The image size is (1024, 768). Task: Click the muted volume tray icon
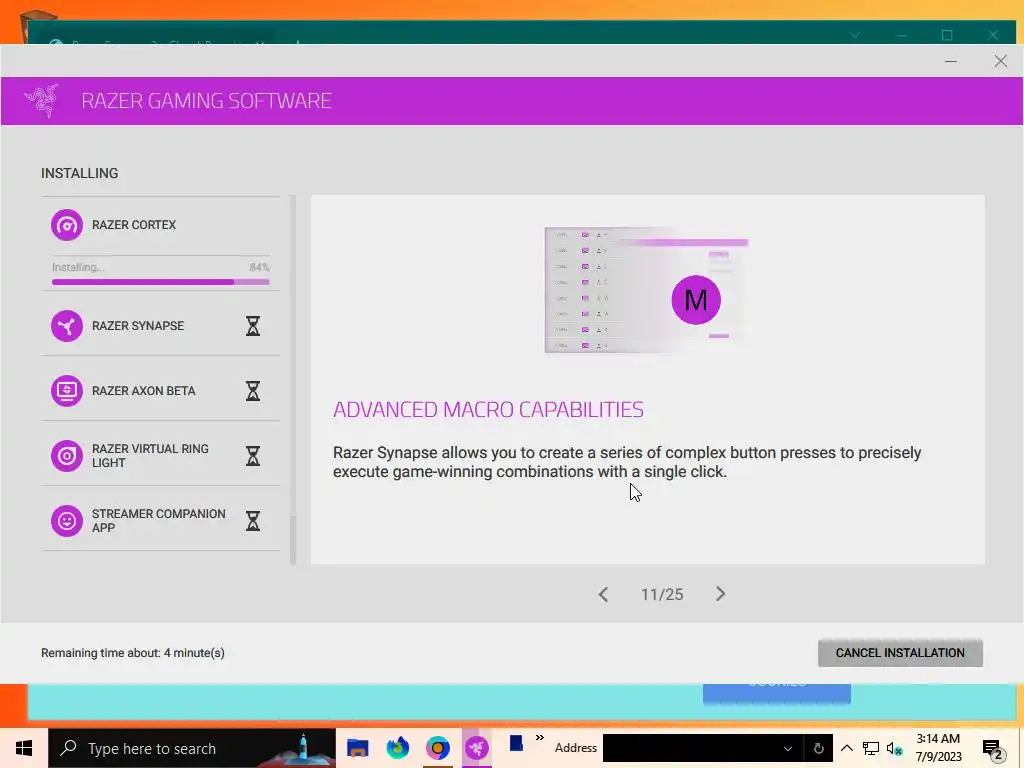tap(894, 748)
